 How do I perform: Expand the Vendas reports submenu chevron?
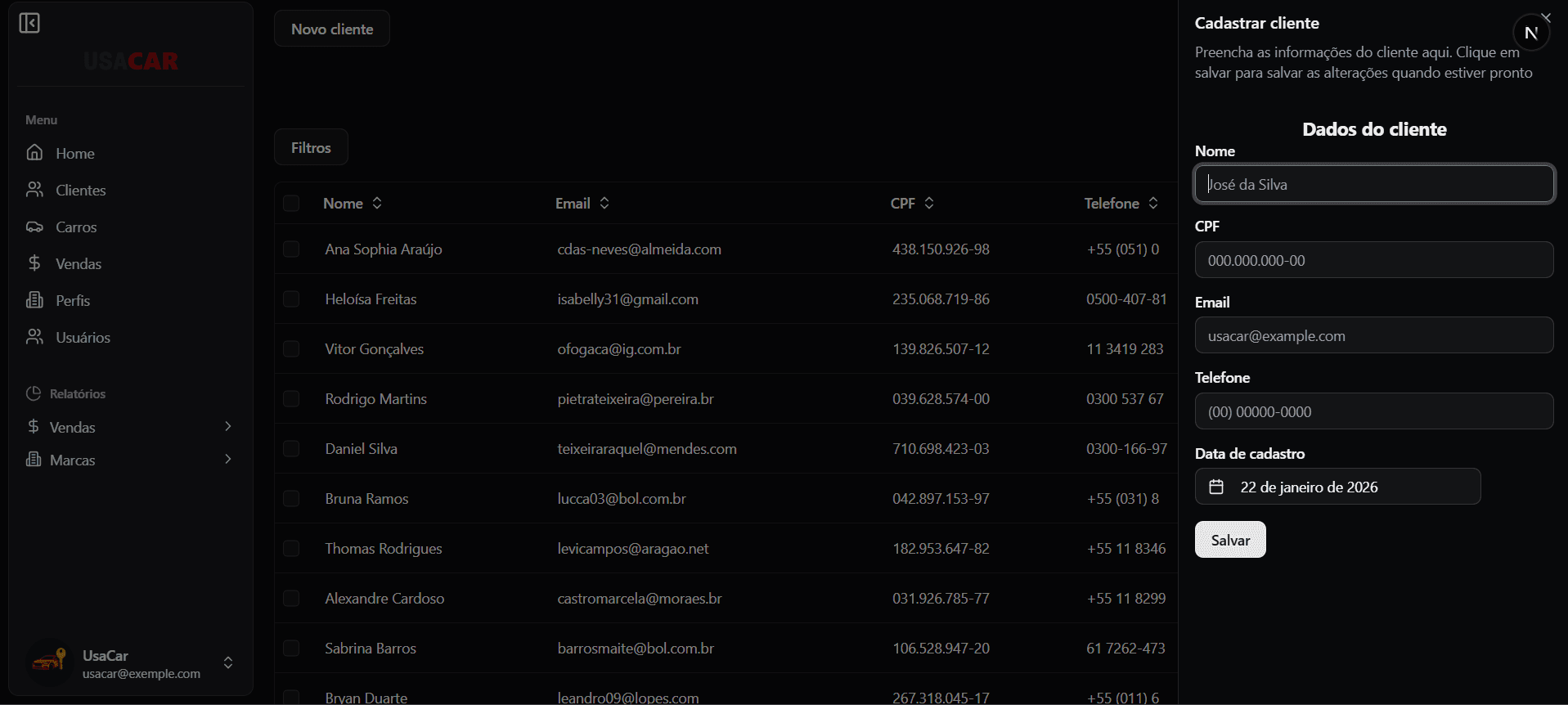(x=228, y=426)
